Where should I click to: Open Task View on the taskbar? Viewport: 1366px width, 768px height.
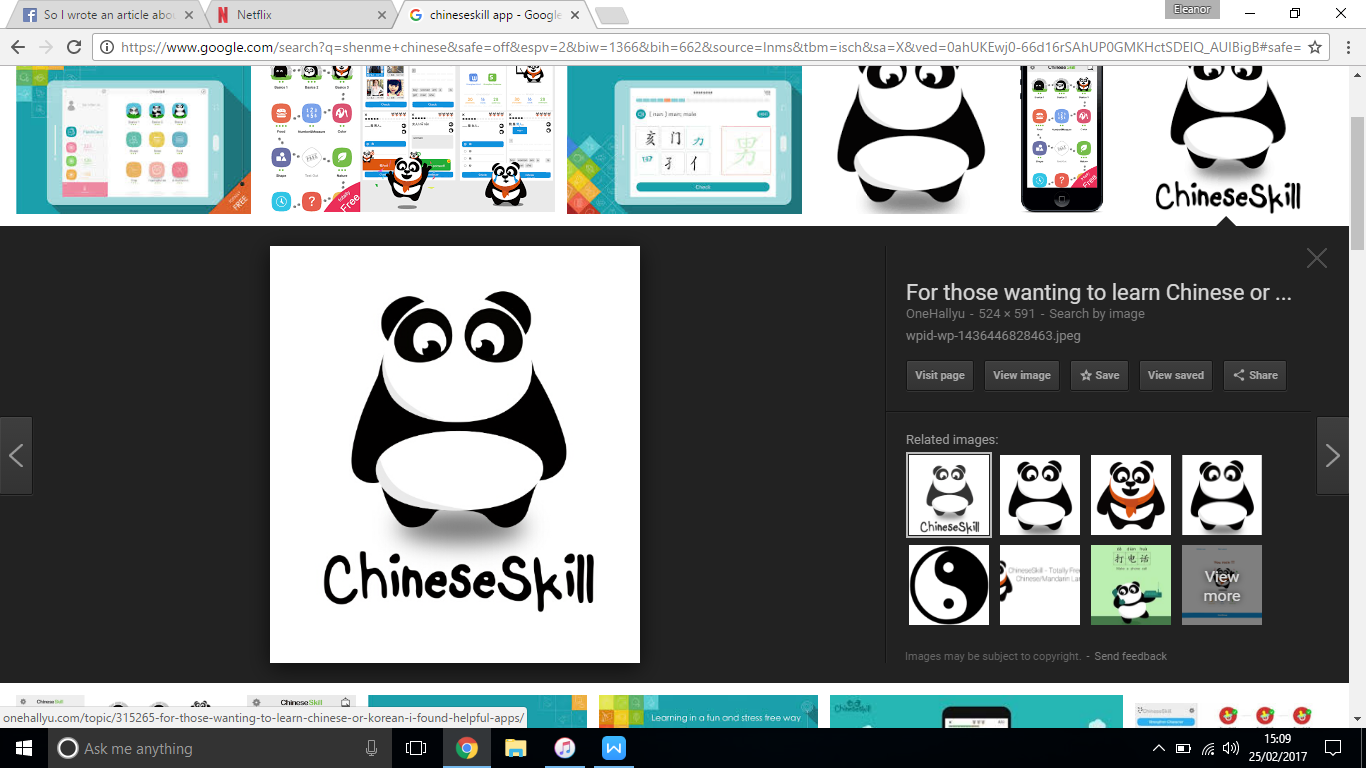[416, 748]
